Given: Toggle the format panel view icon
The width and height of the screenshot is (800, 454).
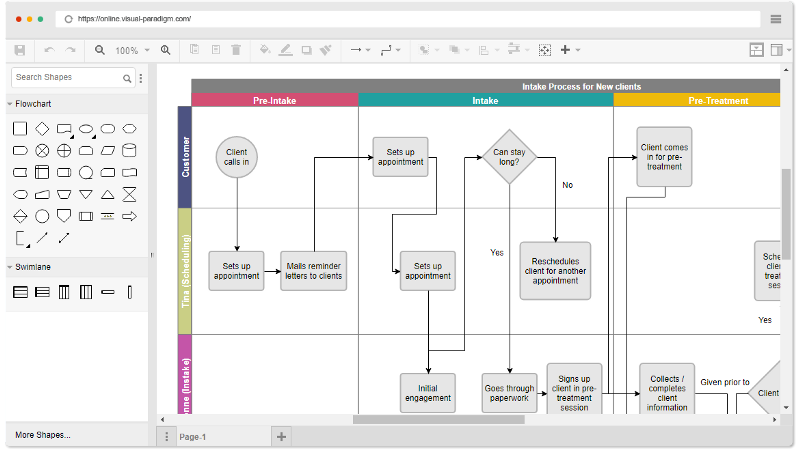Looking at the screenshot, I should pyautogui.click(x=757, y=50).
